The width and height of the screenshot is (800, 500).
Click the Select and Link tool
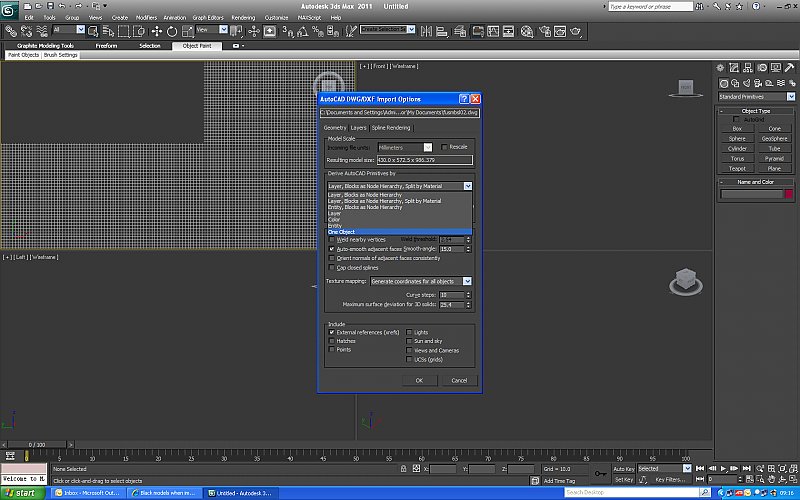coord(11,31)
